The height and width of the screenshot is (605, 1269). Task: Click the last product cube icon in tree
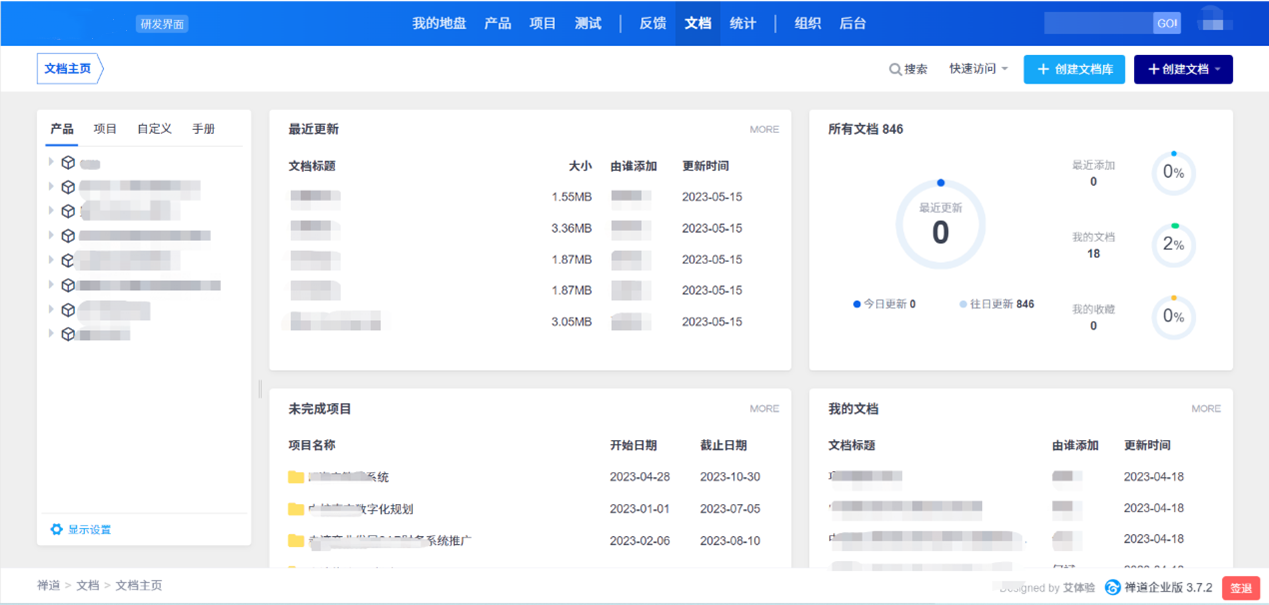click(x=68, y=334)
